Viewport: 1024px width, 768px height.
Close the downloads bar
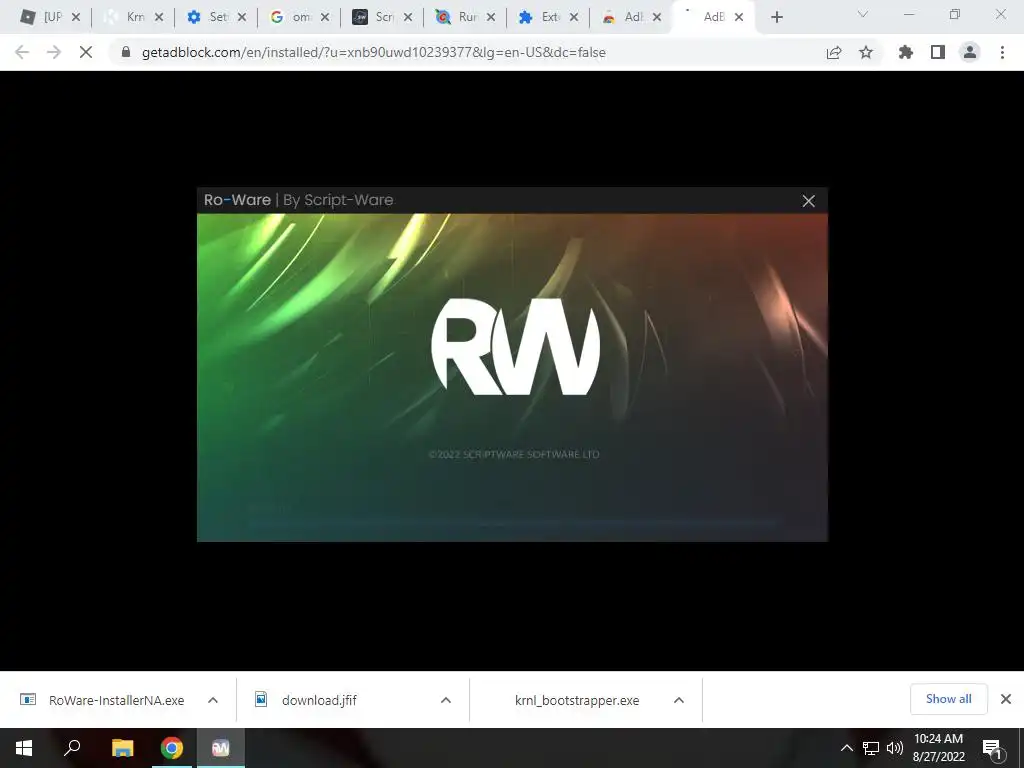[x=1006, y=699]
